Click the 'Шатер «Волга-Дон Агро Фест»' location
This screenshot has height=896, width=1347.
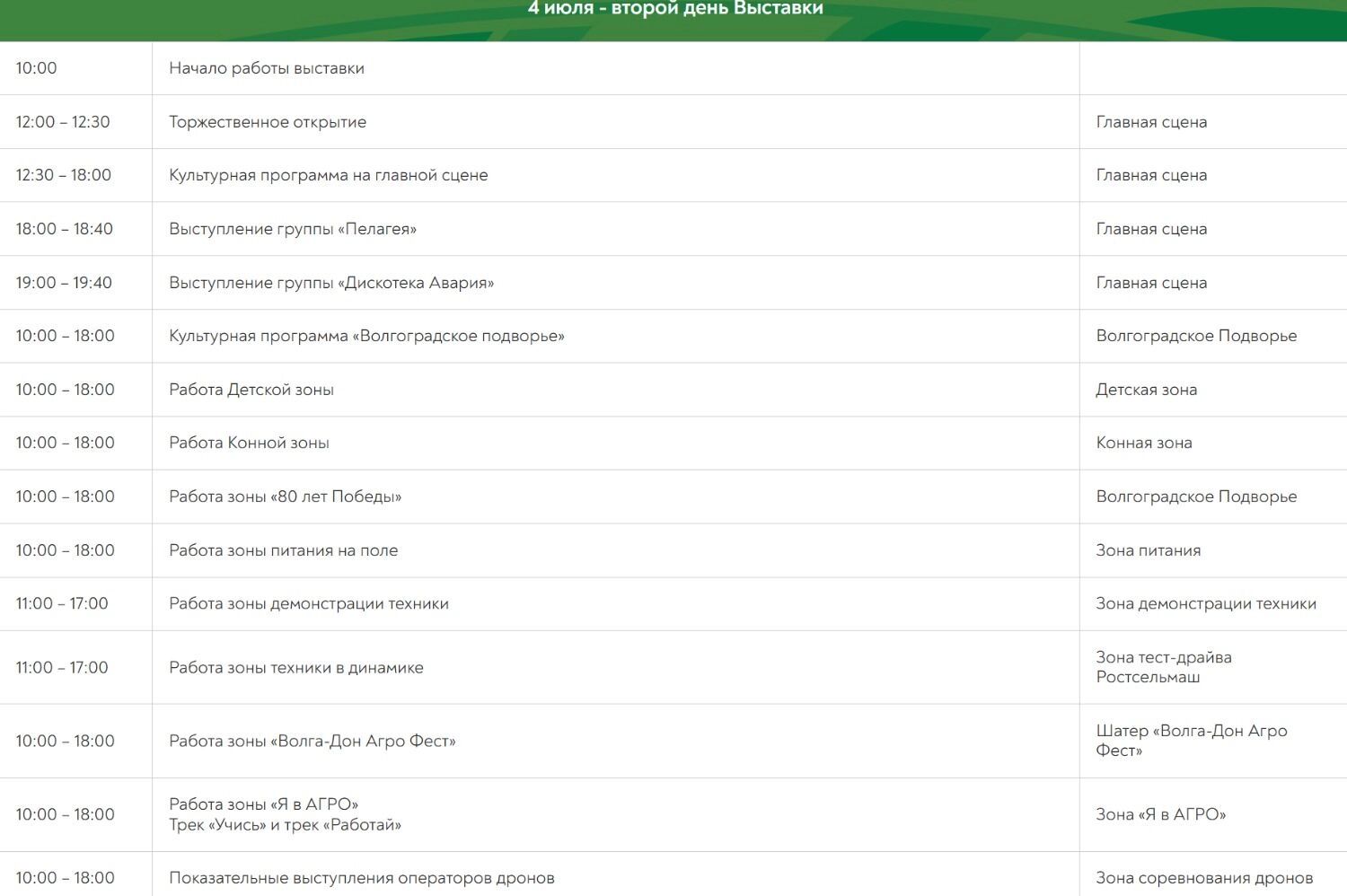pyautogui.click(x=1191, y=741)
